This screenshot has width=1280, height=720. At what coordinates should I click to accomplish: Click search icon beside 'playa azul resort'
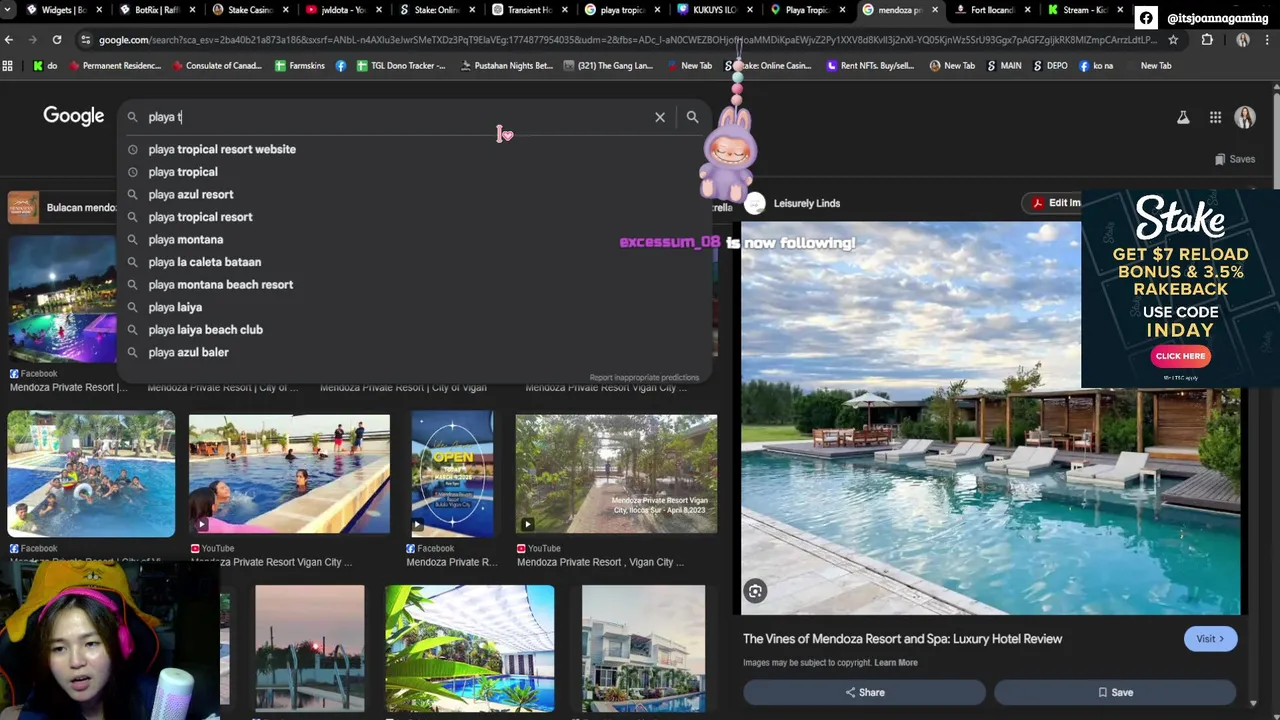[132, 194]
